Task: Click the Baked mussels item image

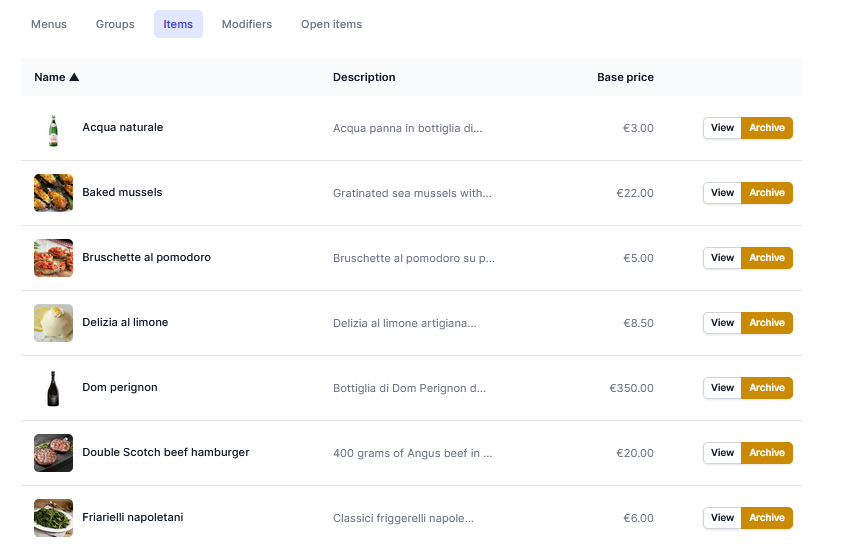Action: coord(53,193)
